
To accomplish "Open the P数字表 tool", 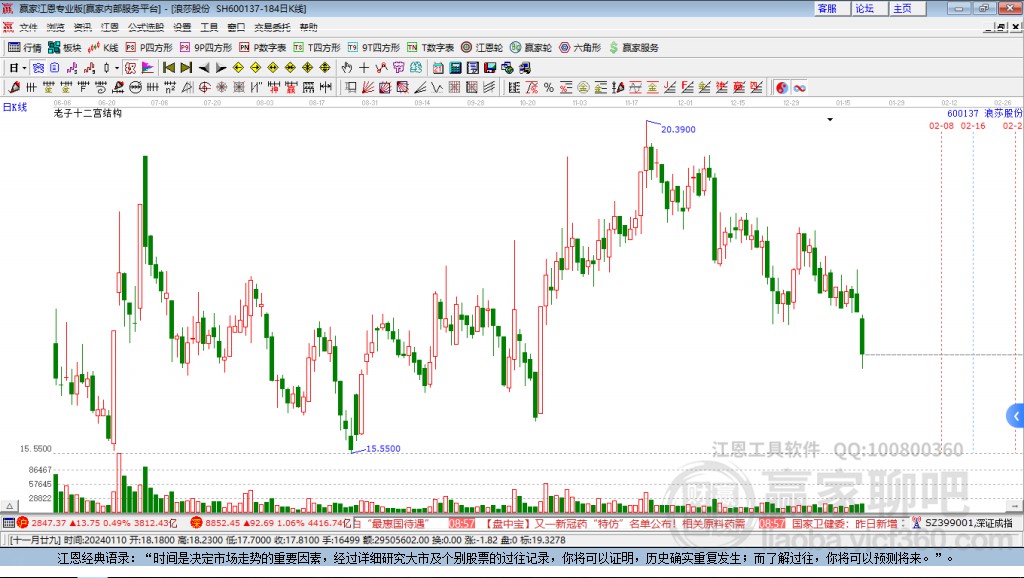I will pos(263,48).
